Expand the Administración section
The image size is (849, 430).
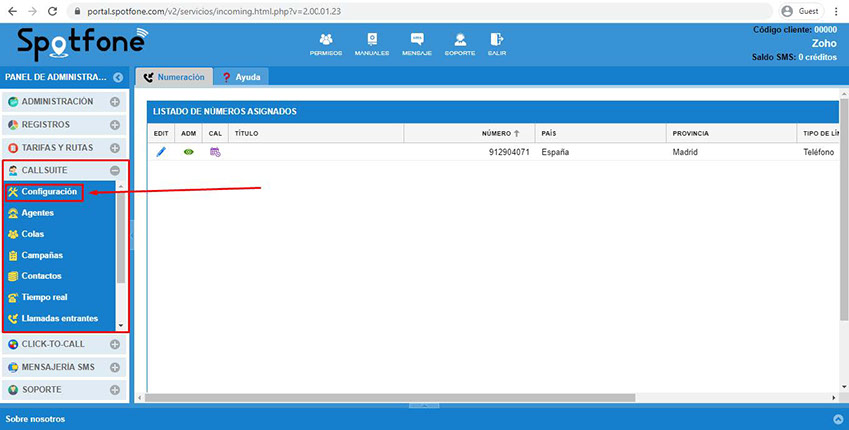click(x=115, y=102)
